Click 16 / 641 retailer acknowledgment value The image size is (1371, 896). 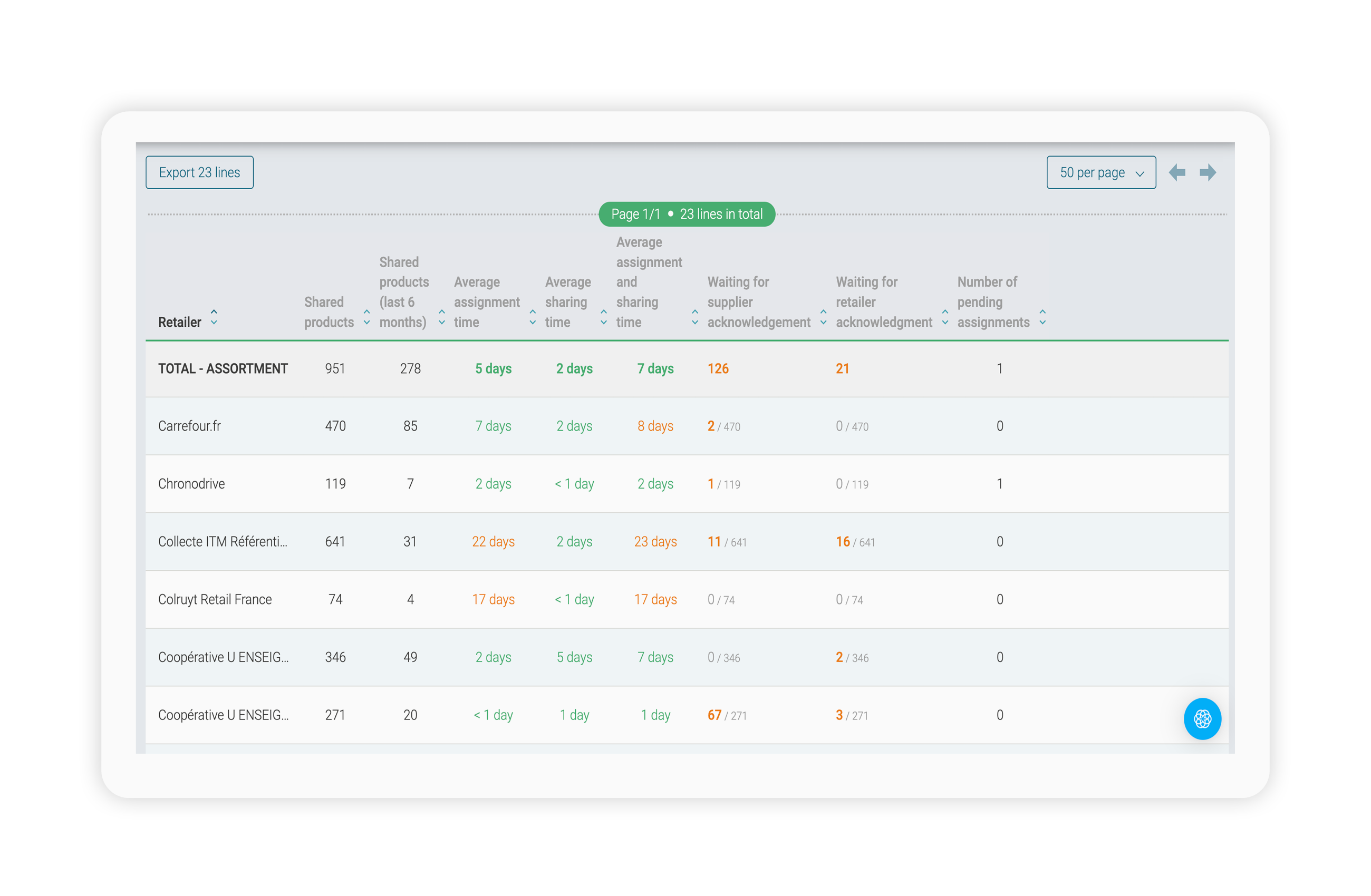click(855, 542)
